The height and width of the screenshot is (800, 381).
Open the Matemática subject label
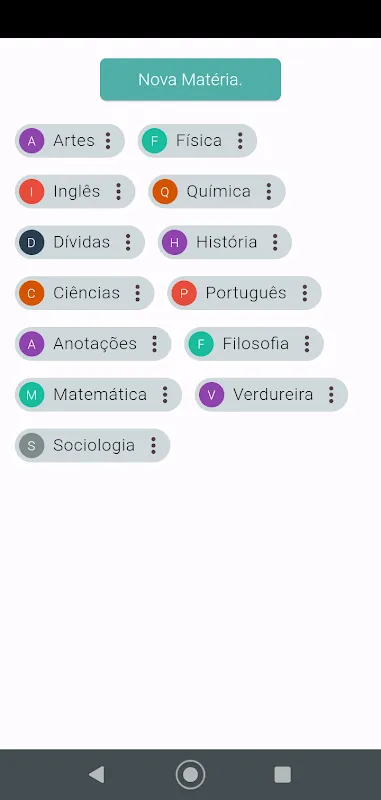pyautogui.click(x=100, y=394)
